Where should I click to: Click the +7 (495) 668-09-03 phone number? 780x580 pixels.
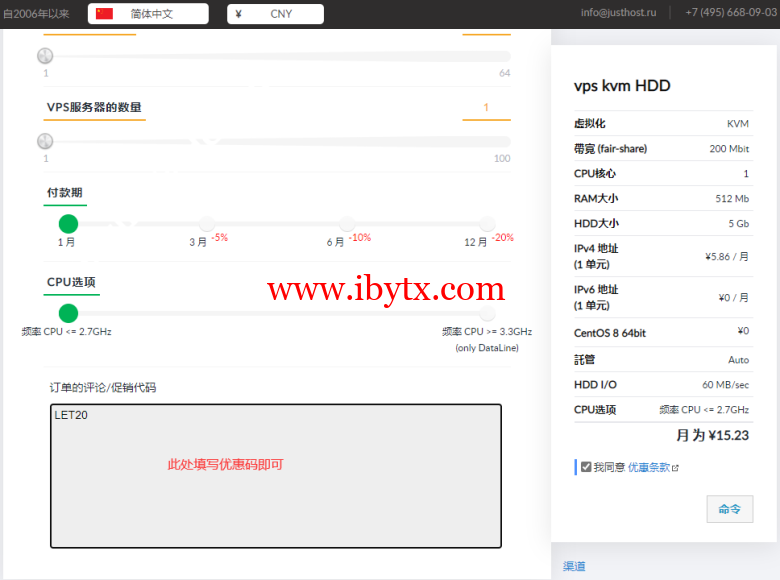pos(730,13)
